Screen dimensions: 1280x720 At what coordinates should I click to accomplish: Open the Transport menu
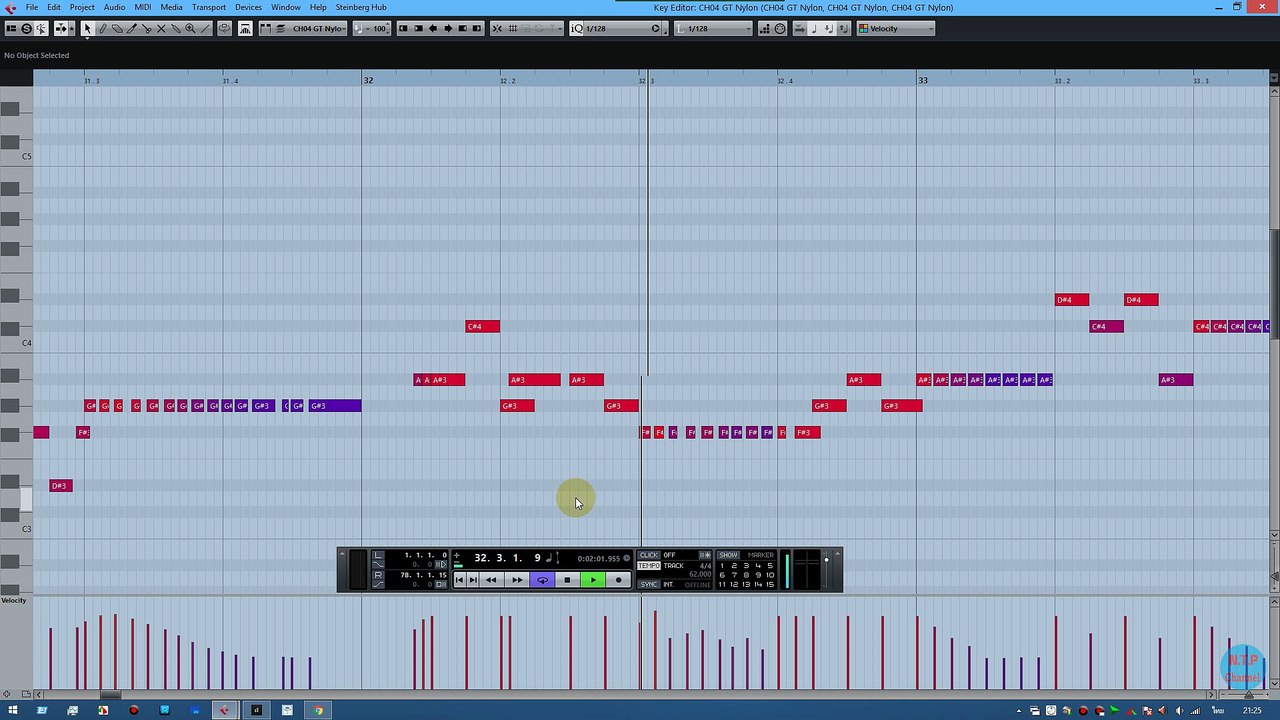pos(209,7)
